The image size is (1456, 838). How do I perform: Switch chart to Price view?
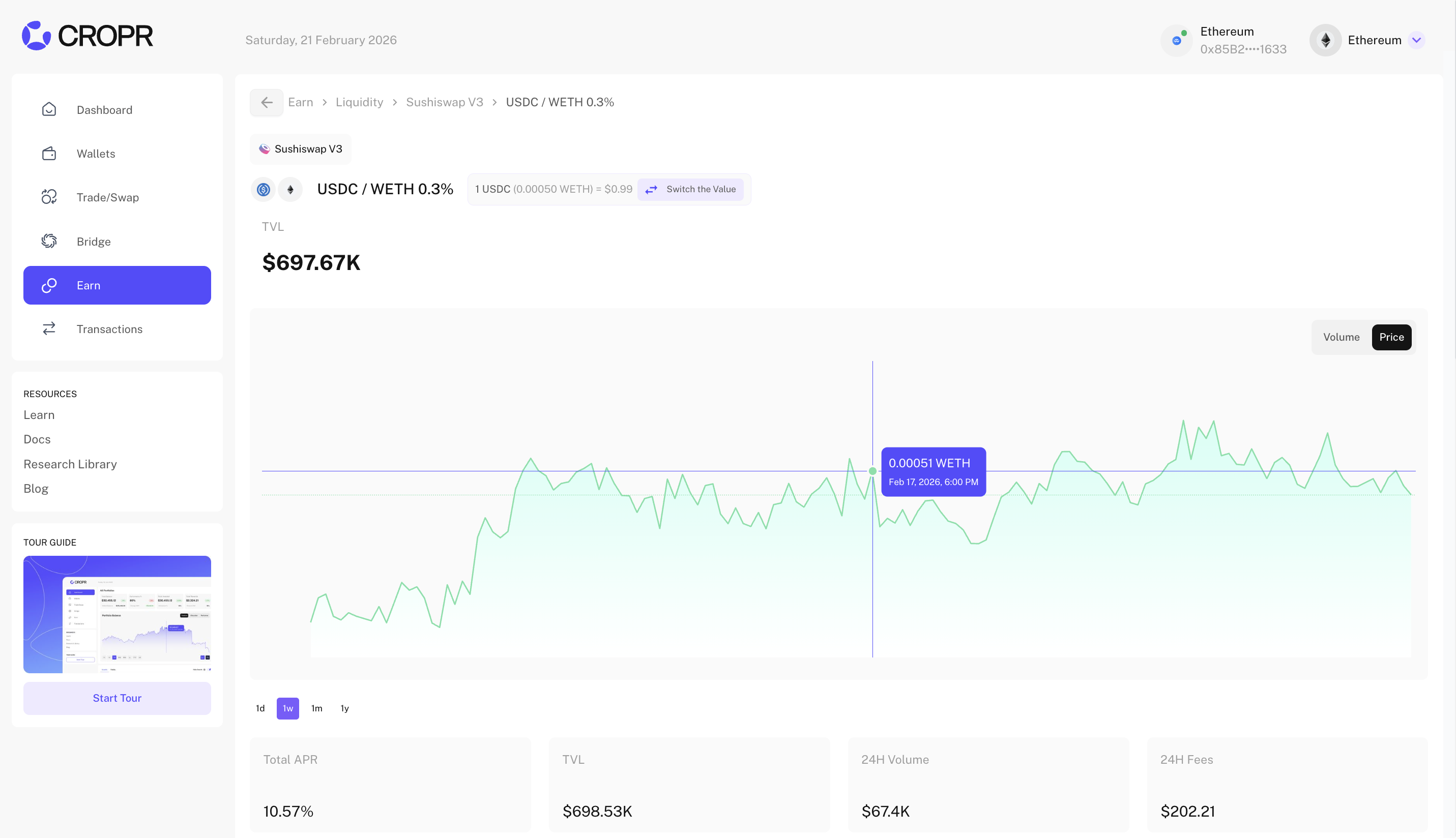pyautogui.click(x=1391, y=337)
